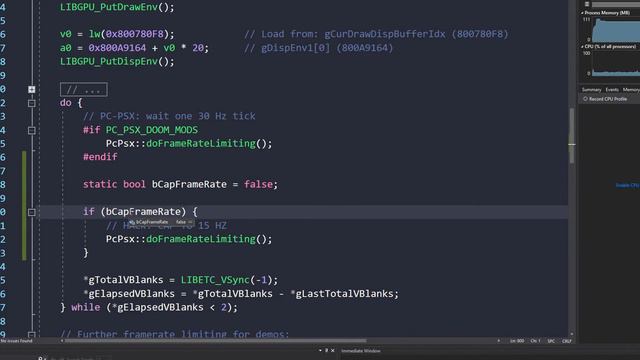Toggle auto-hide pin on bottom tool window
This screenshot has height=360, width=640.
pos(326,350)
